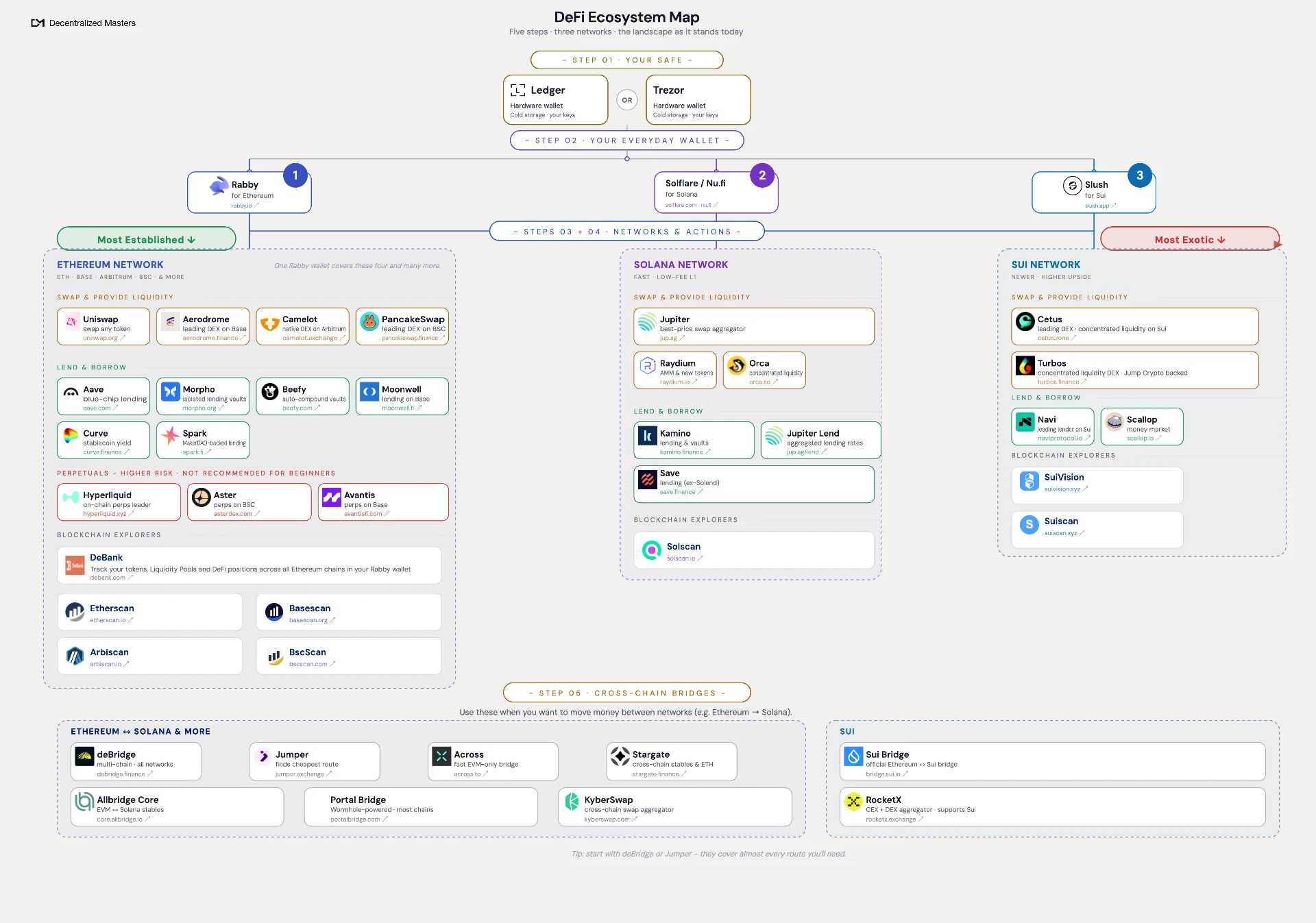This screenshot has width=1316, height=923.
Task: Click the RocketX icon
Action: (853, 802)
